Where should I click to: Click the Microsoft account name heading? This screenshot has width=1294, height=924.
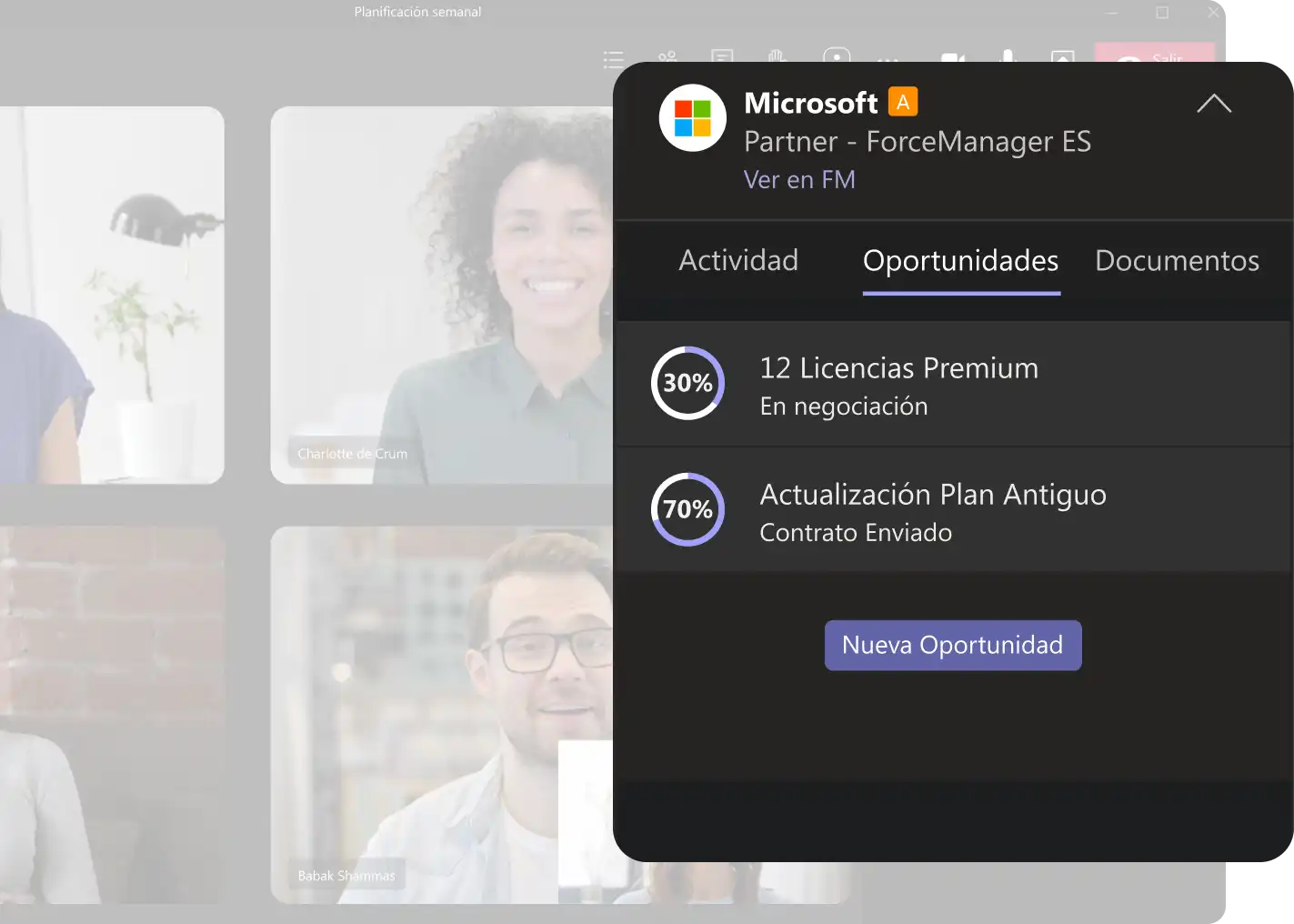click(811, 103)
